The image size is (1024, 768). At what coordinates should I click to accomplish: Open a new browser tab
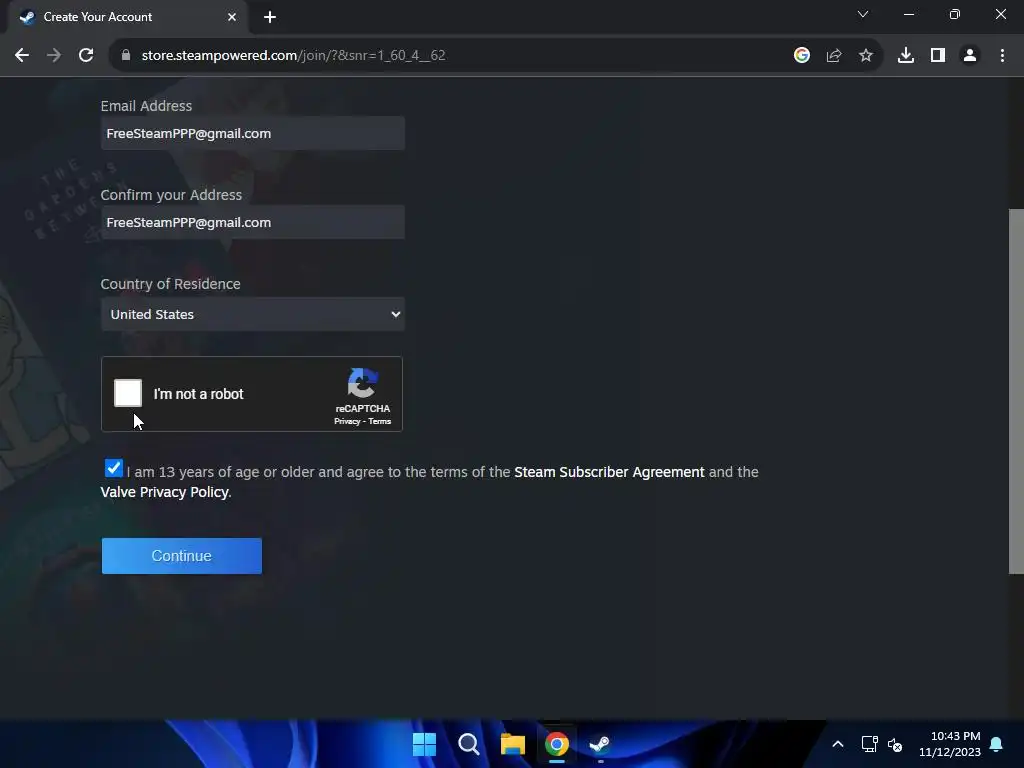270,17
